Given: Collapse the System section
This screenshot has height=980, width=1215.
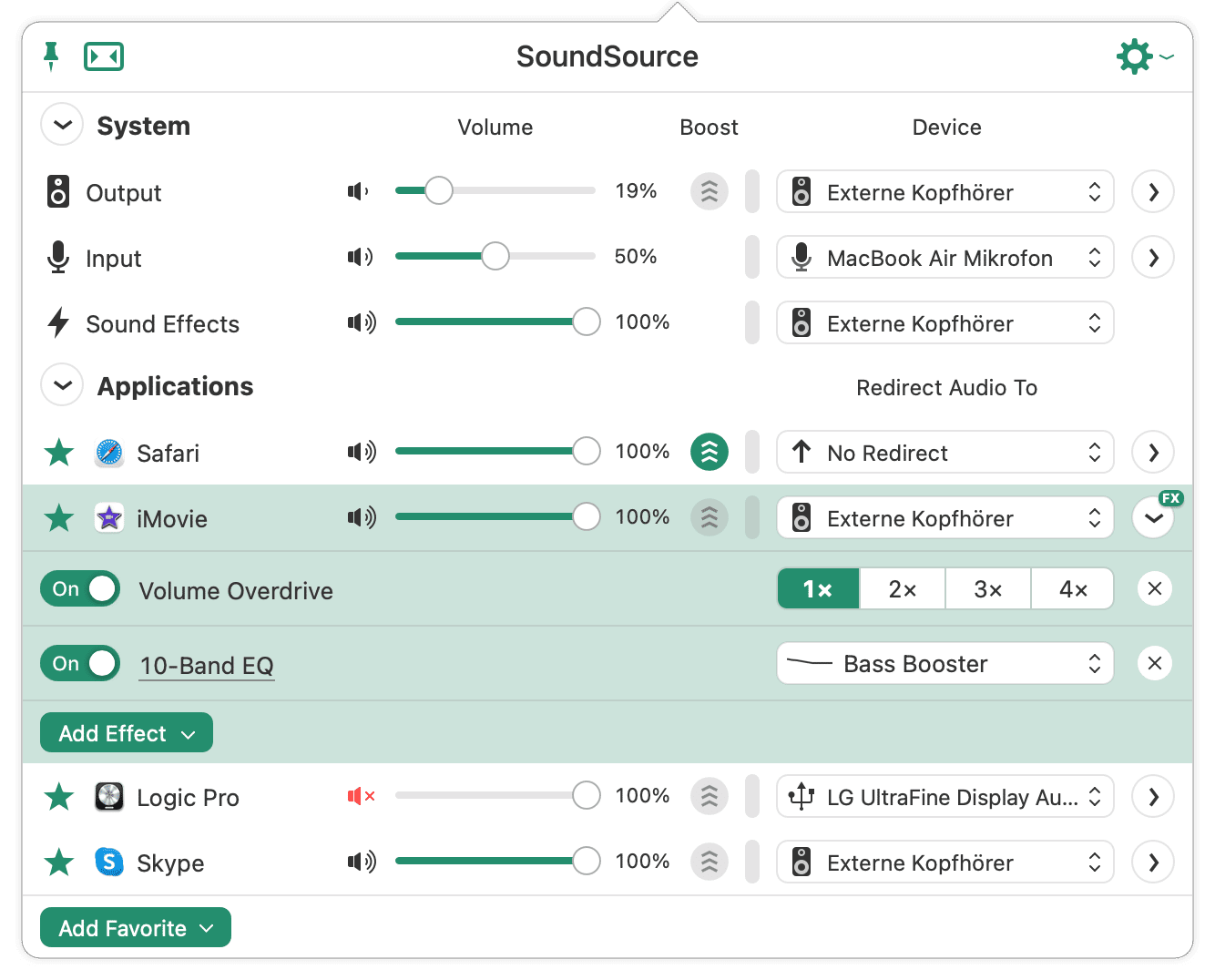Looking at the screenshot, I should [x=62, y=125].
